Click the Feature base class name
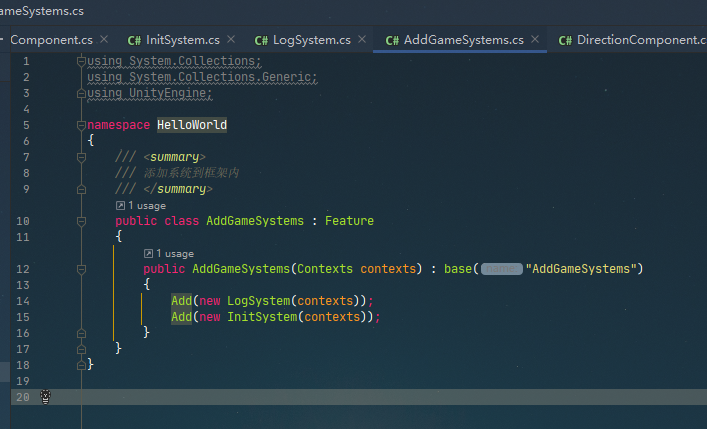 point(349,221)
